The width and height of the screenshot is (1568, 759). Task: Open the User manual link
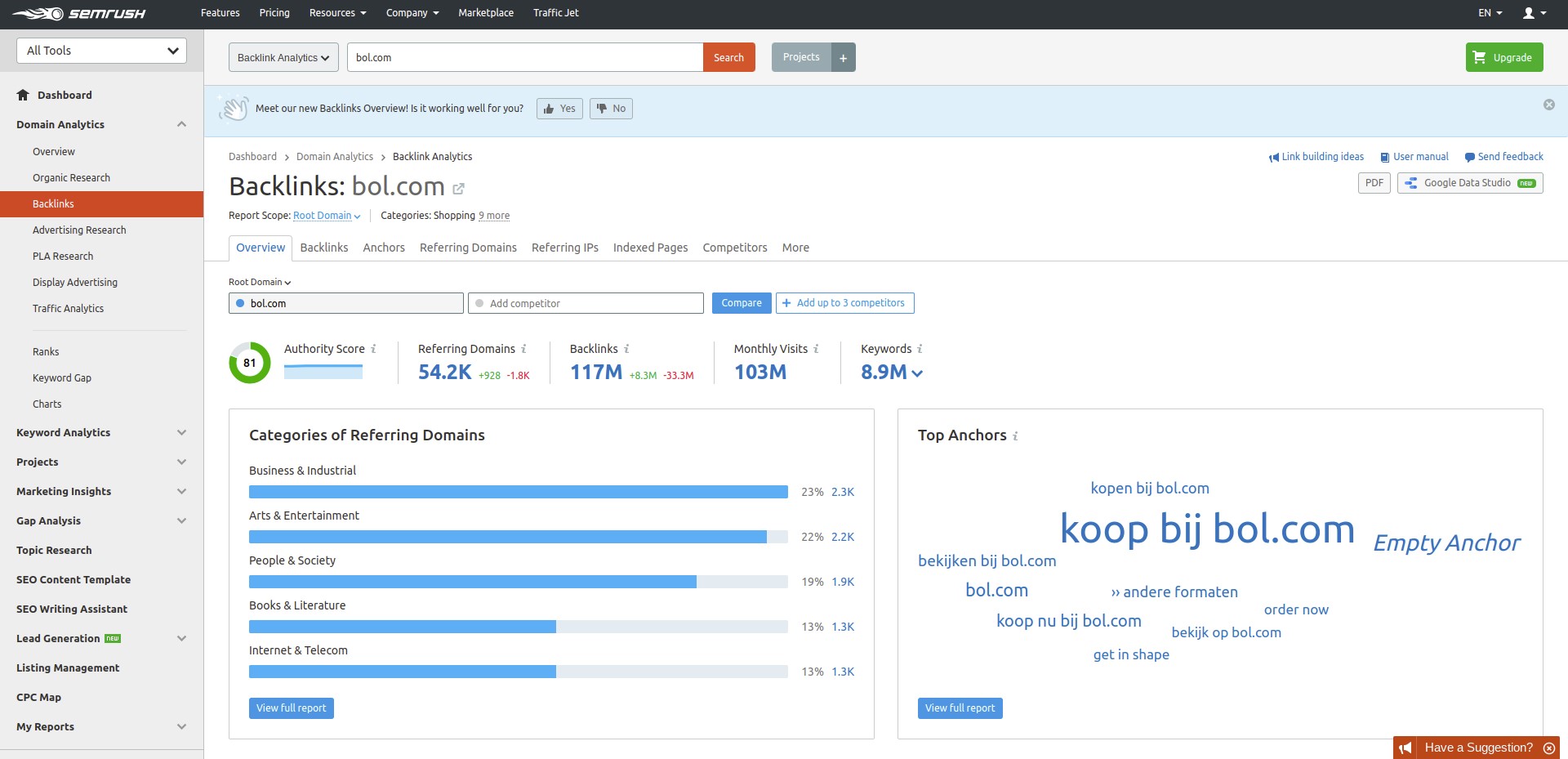click(1414, 157)
